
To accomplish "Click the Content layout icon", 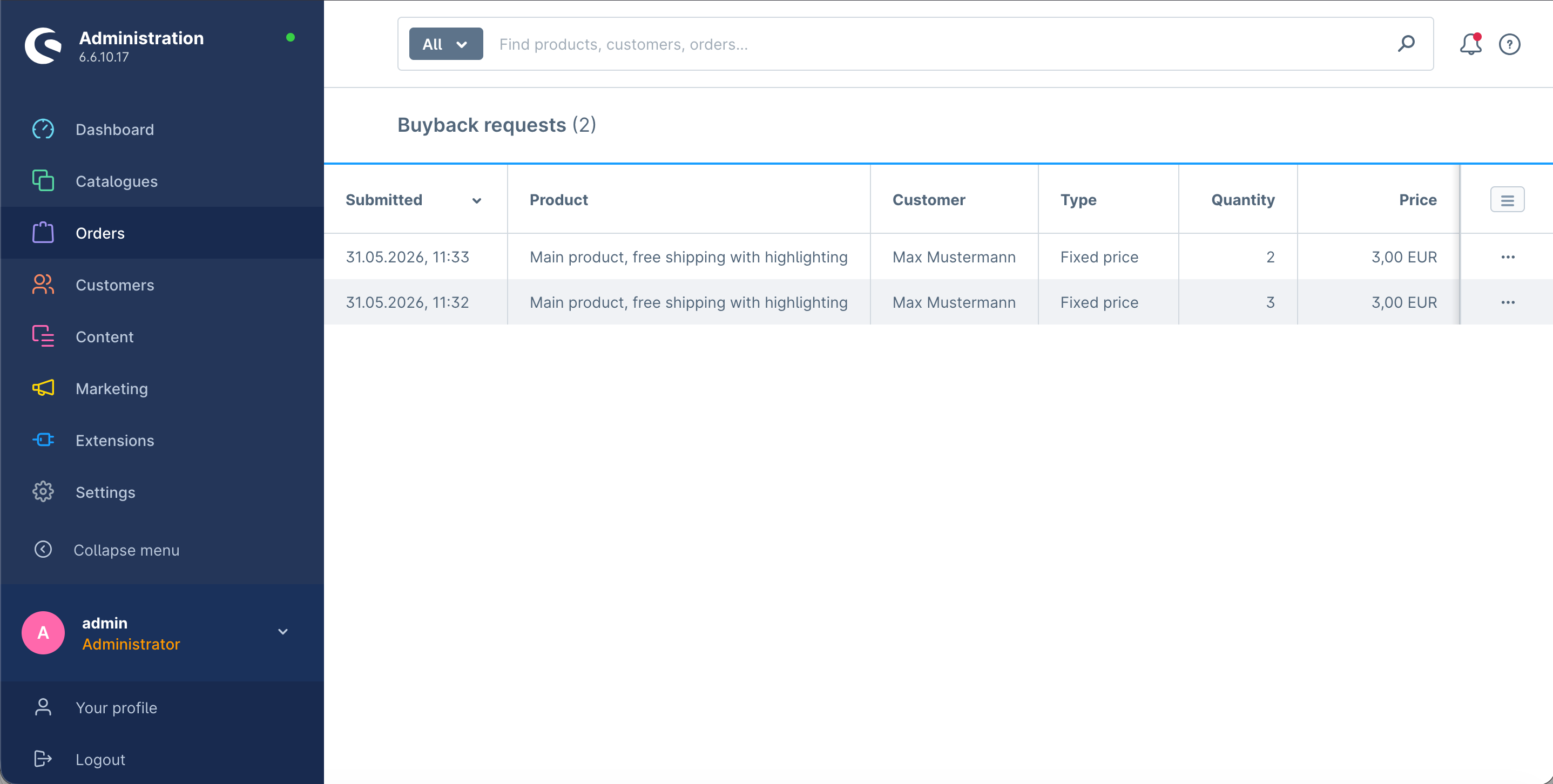I will click(x=43, y=336).
